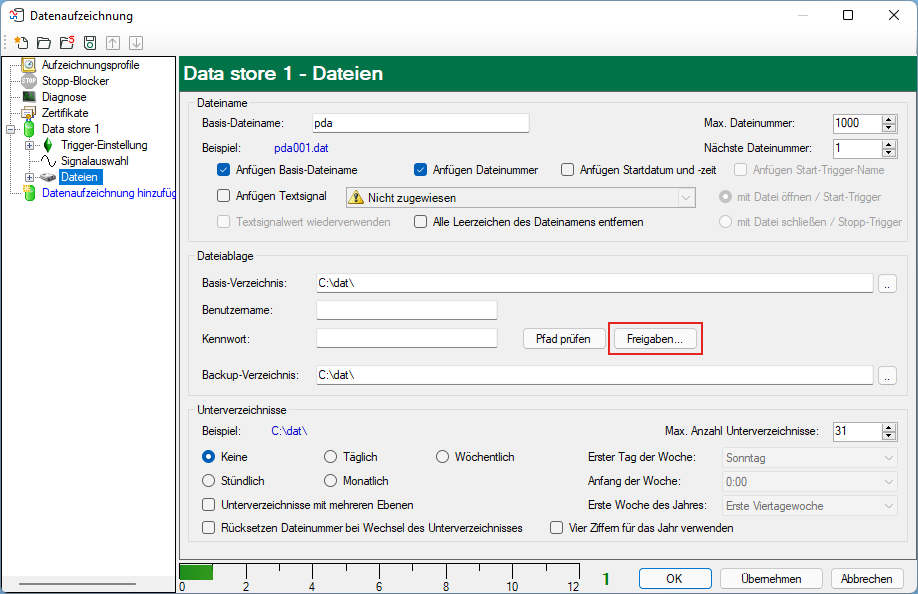918x594 pixels.
Task: Click the save disk toolbar icon
Action: (89, 43)
